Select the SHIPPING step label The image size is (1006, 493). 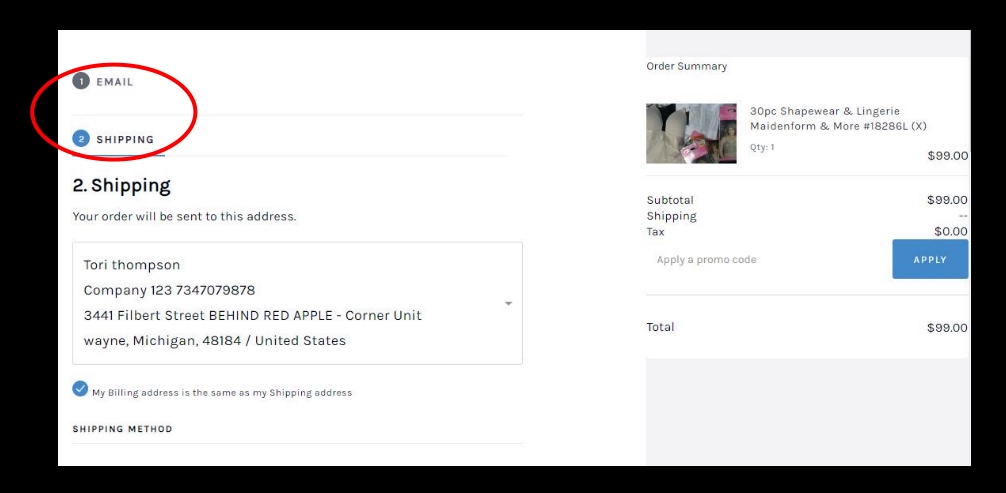tap(125, 140)
